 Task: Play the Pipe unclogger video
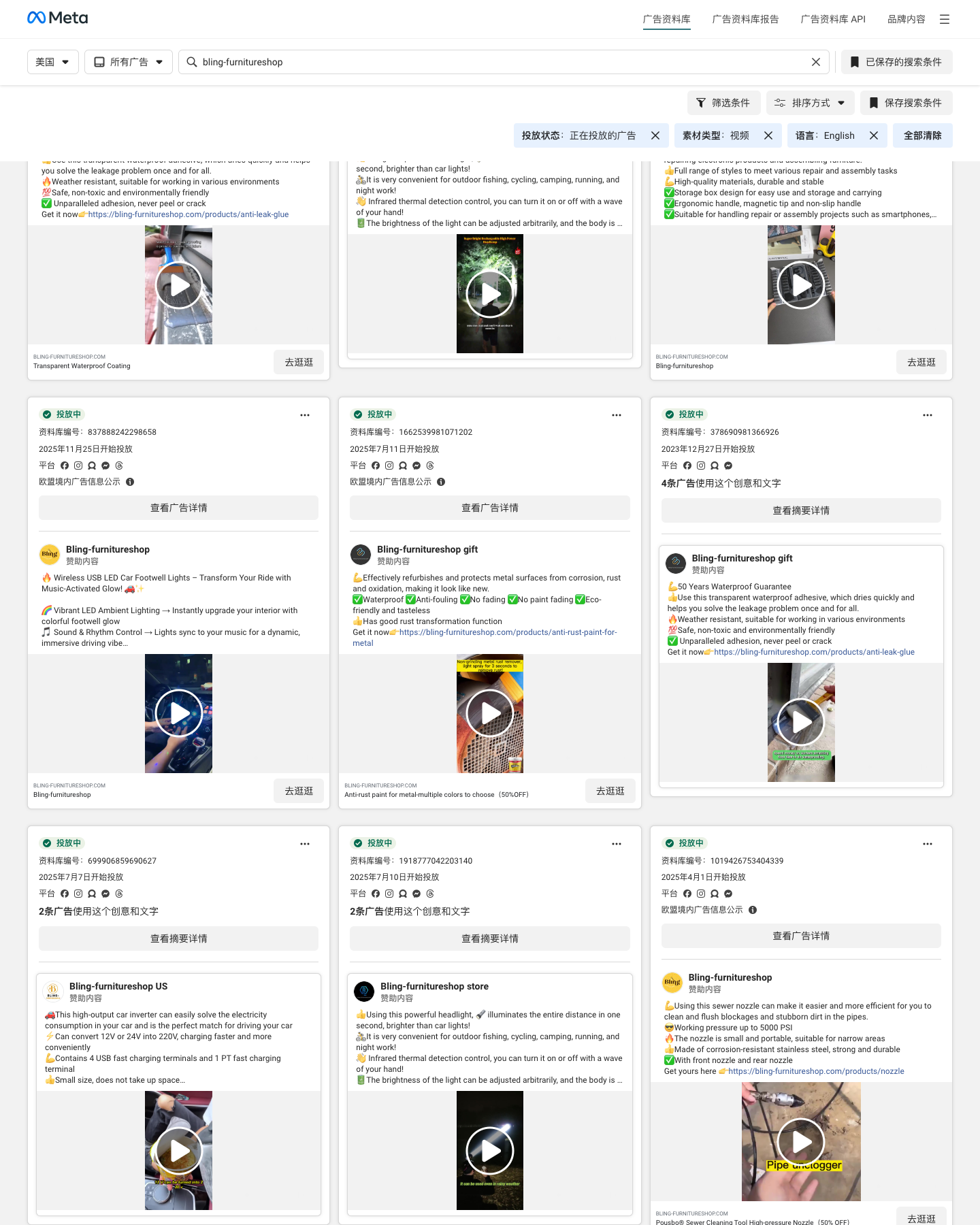pyautogui.click(x=801, y=1142)
